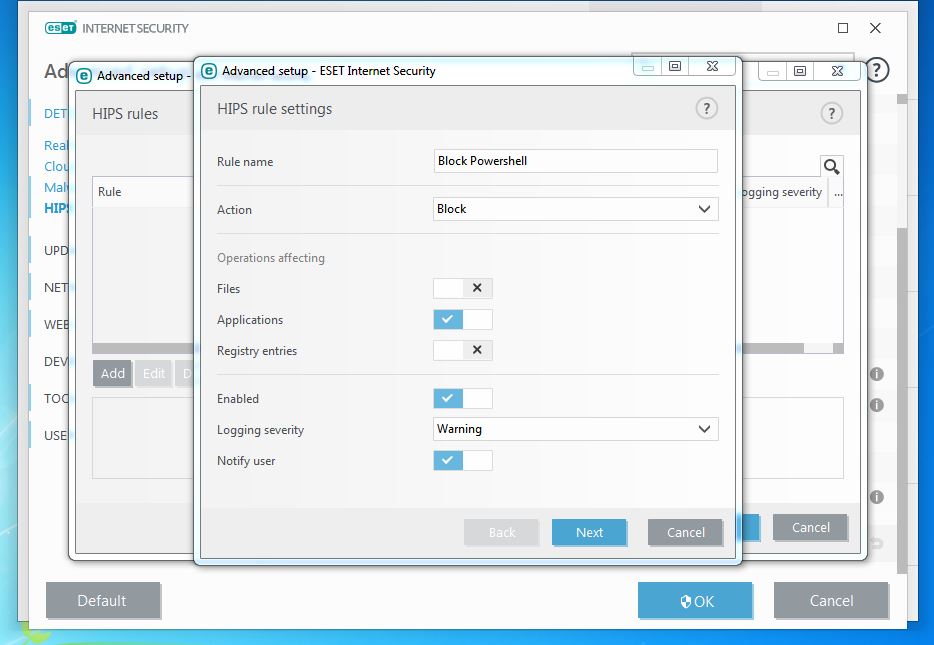Click the help icon in HIPS rules window
This screenshot has height=645, width=934.
point(832,113)
